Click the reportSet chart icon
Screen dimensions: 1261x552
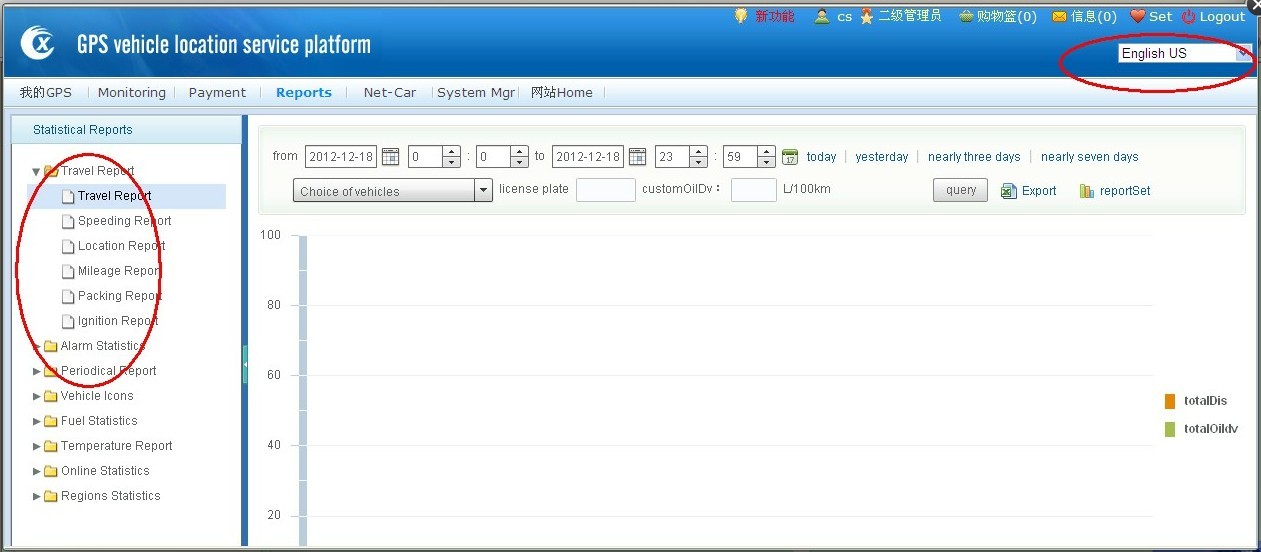point(1087,191)
